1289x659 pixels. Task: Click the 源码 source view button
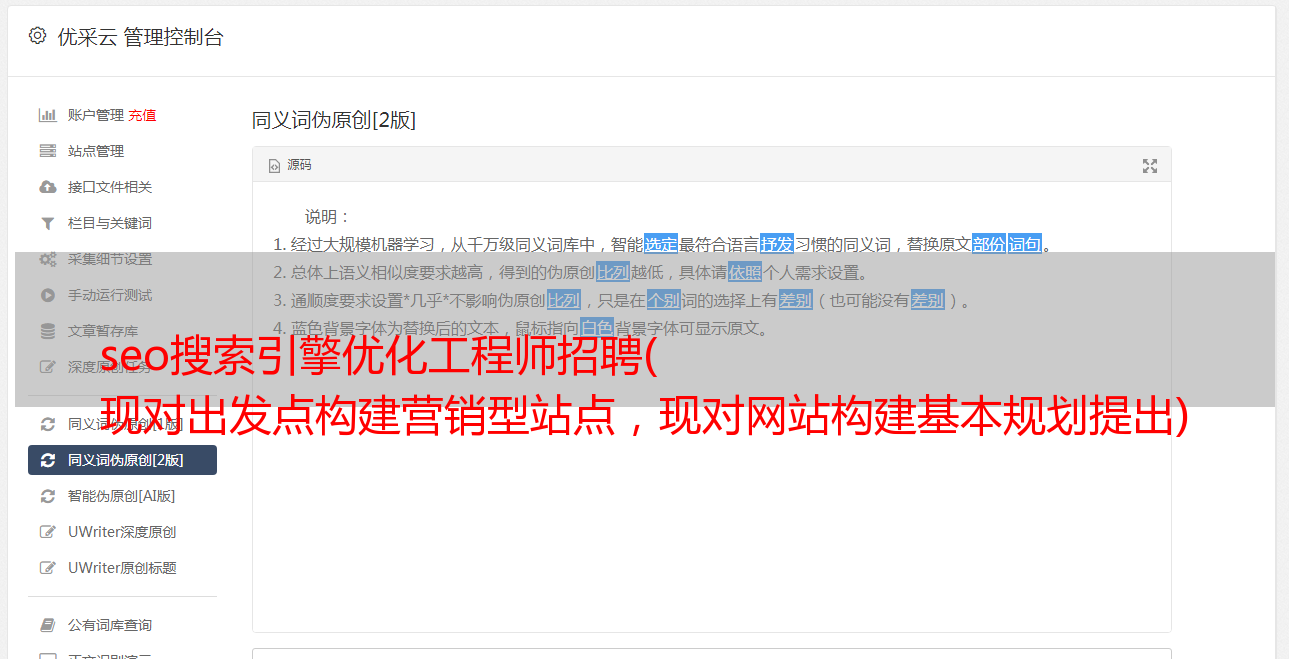290,165
